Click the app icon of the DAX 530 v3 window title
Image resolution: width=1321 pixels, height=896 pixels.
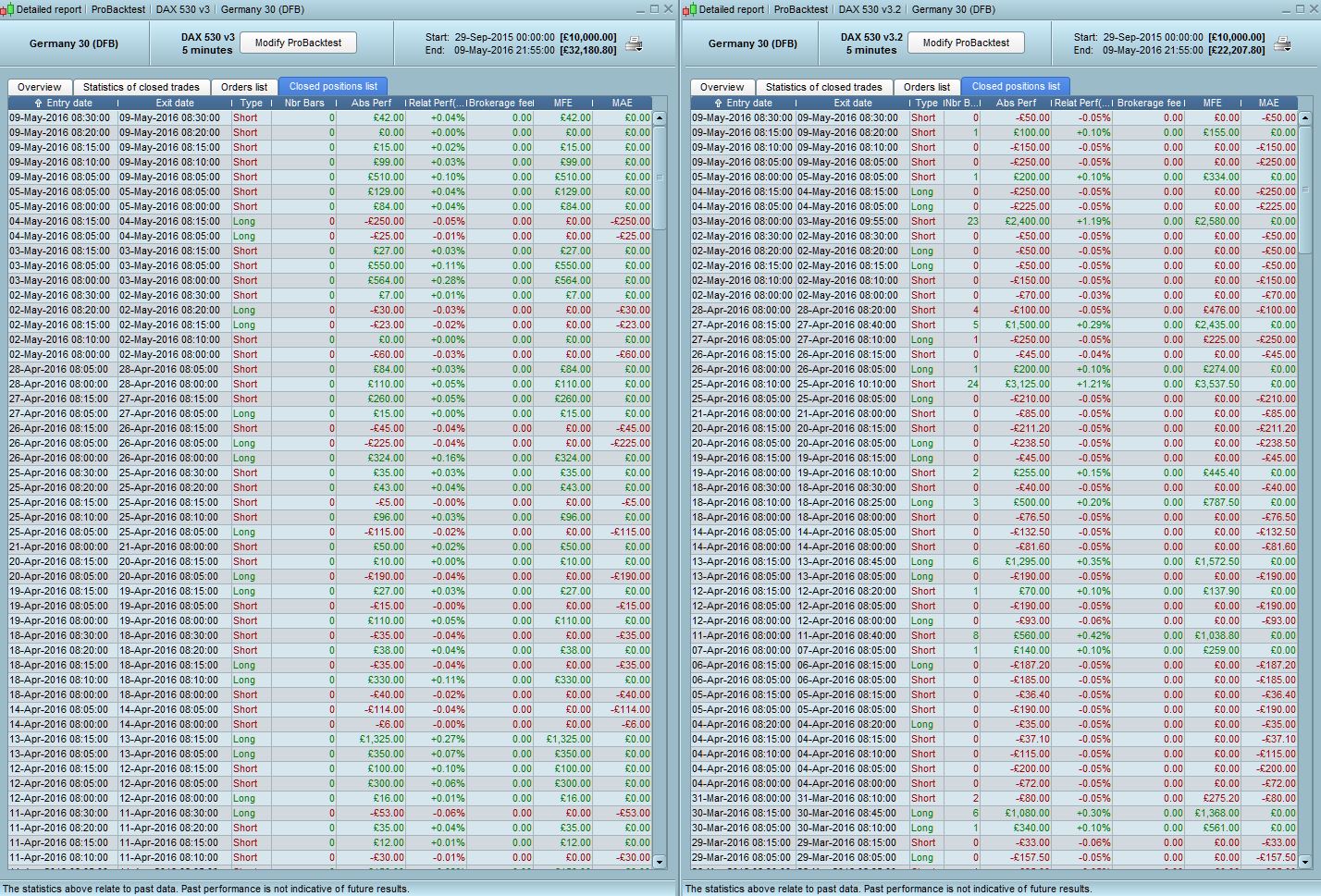pos(8,9)
